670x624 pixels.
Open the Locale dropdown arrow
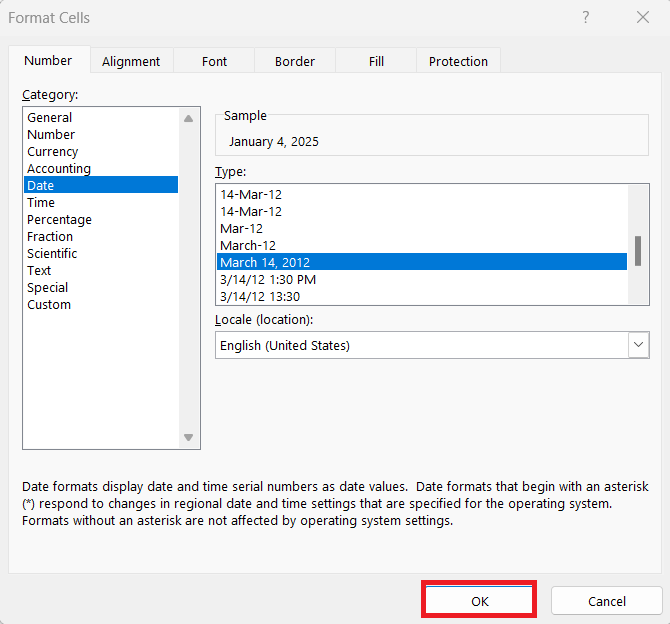638,345
